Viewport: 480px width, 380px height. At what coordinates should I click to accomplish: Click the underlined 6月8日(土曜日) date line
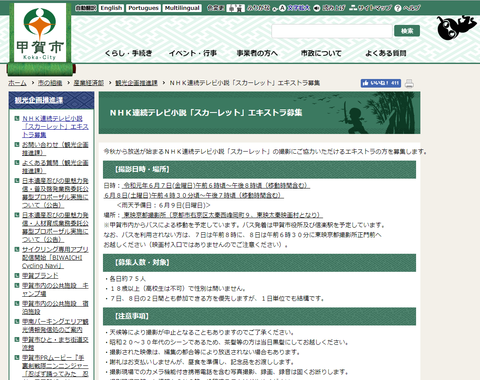click(194, 195)
